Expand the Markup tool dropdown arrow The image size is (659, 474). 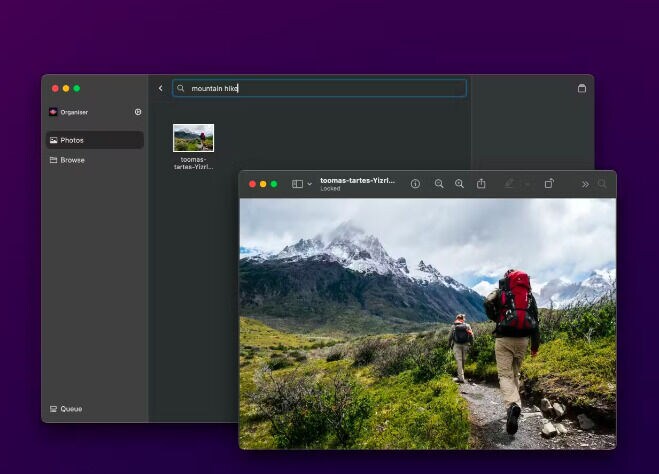pos(527,184)
